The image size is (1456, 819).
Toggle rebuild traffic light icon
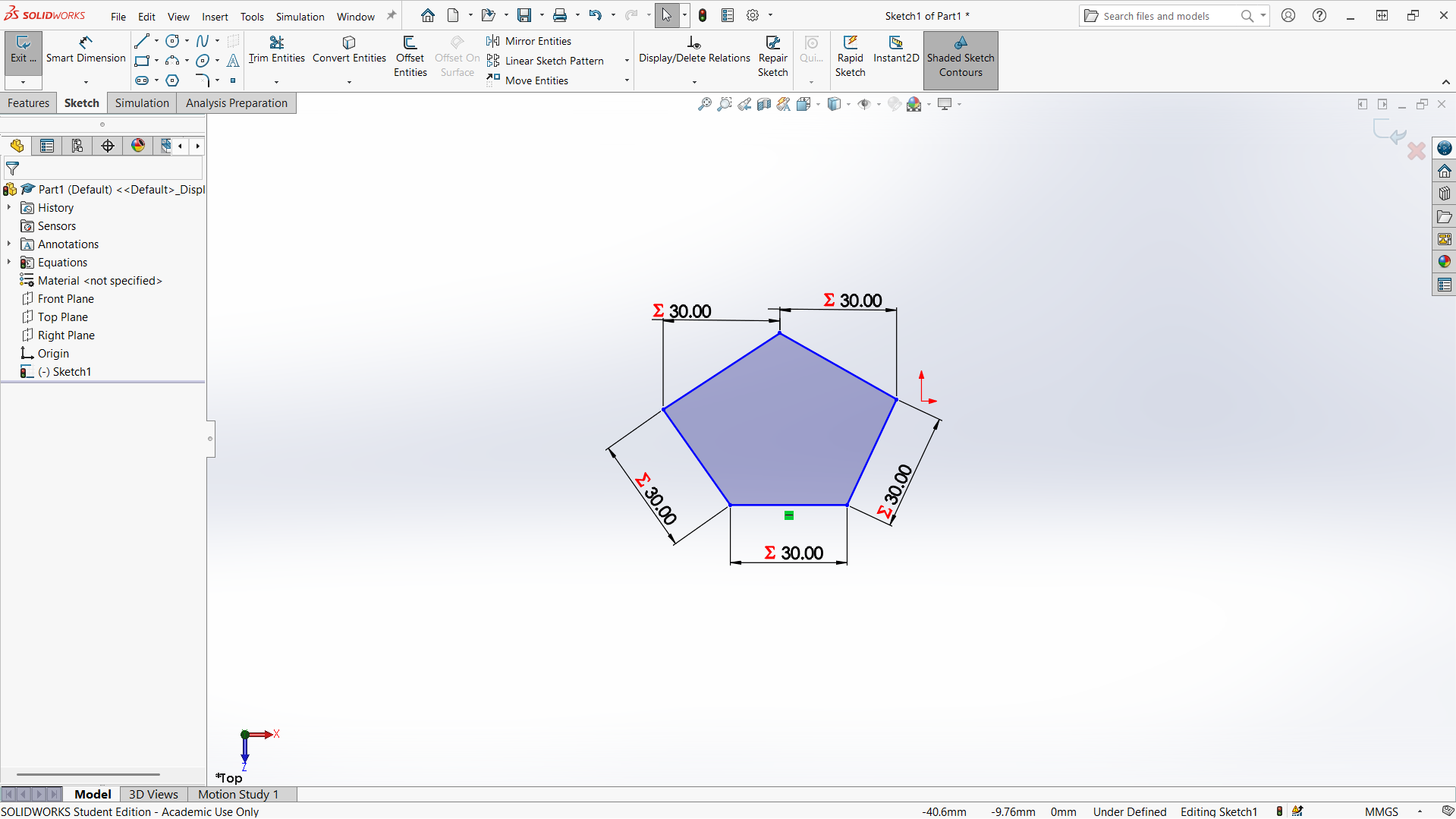click(703, 15)
